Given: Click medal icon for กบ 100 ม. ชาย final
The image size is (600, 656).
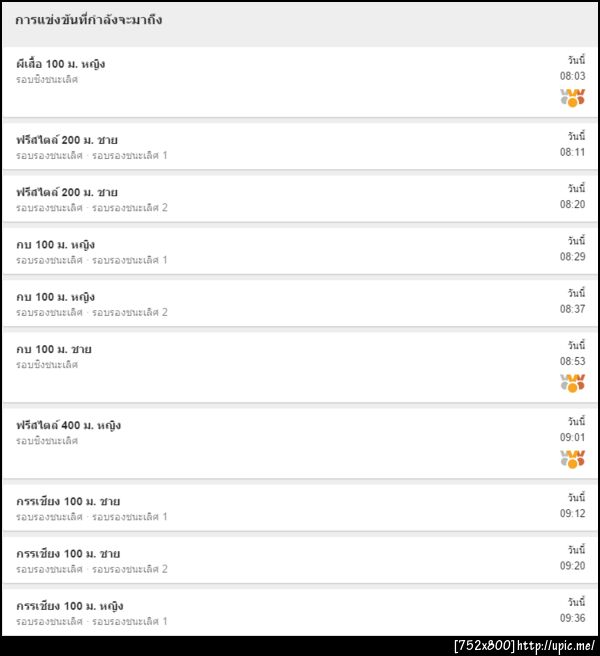Looking at the screenshot, I should pyautogui.click(x=572, y=383).
